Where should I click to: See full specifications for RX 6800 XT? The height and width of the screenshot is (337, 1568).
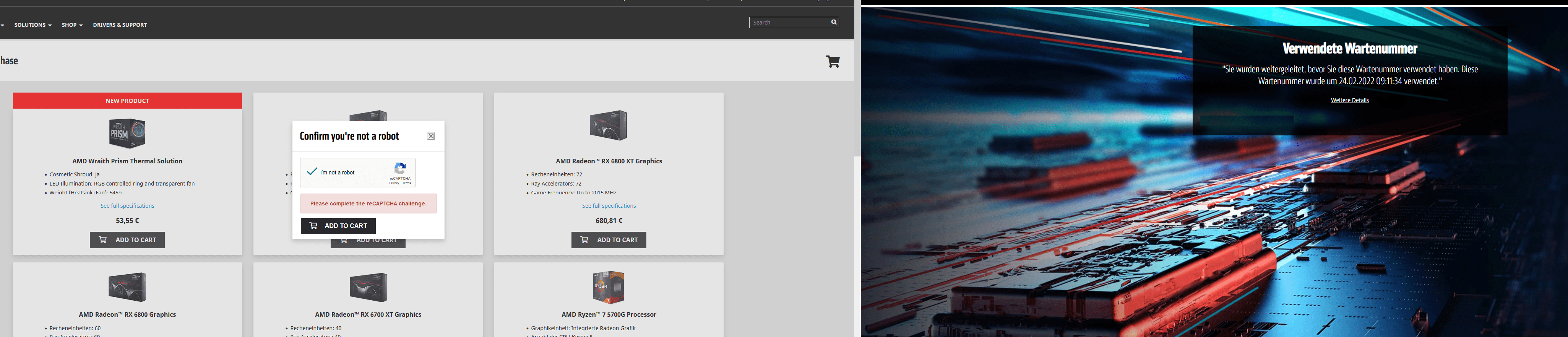pyautogui.click(x=609, y=206)
